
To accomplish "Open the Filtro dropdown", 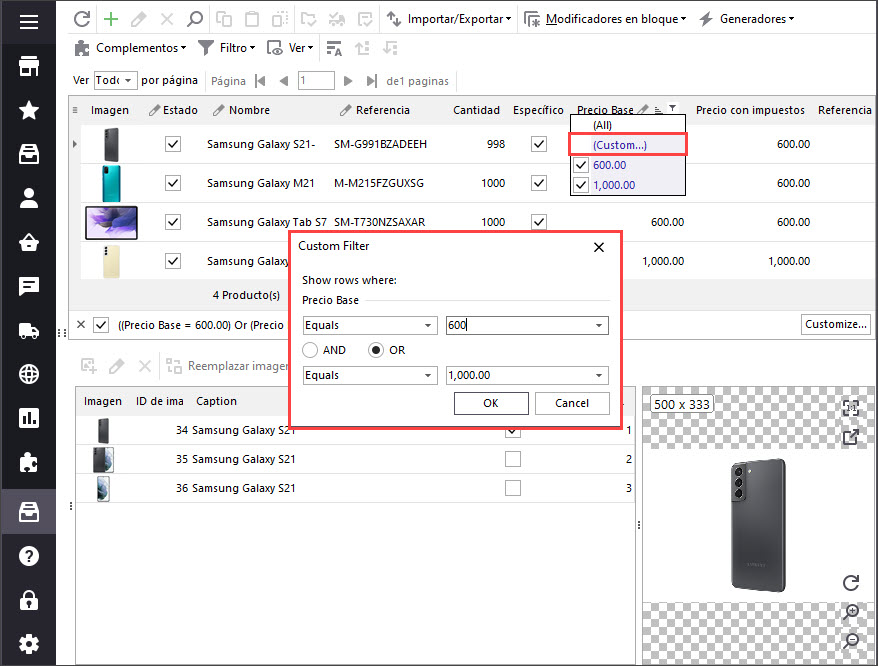I will click(x=226, y=48).
